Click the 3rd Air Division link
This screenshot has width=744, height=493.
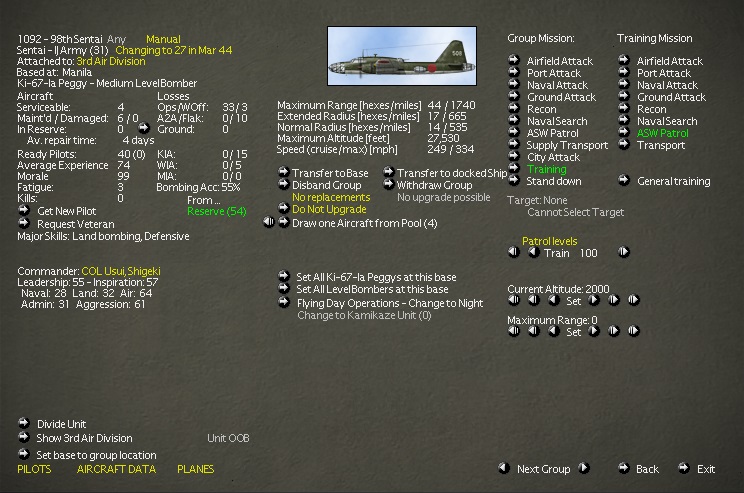(x=111, y=61)
